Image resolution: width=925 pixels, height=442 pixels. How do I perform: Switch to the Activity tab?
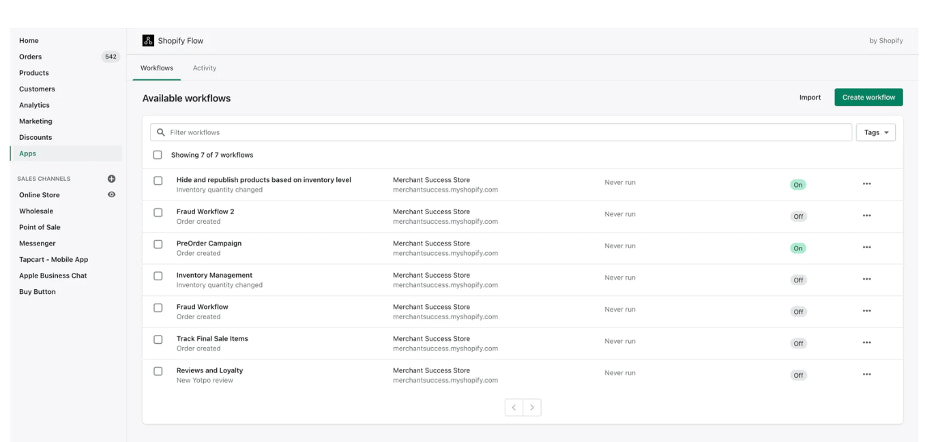click(205, 68)
